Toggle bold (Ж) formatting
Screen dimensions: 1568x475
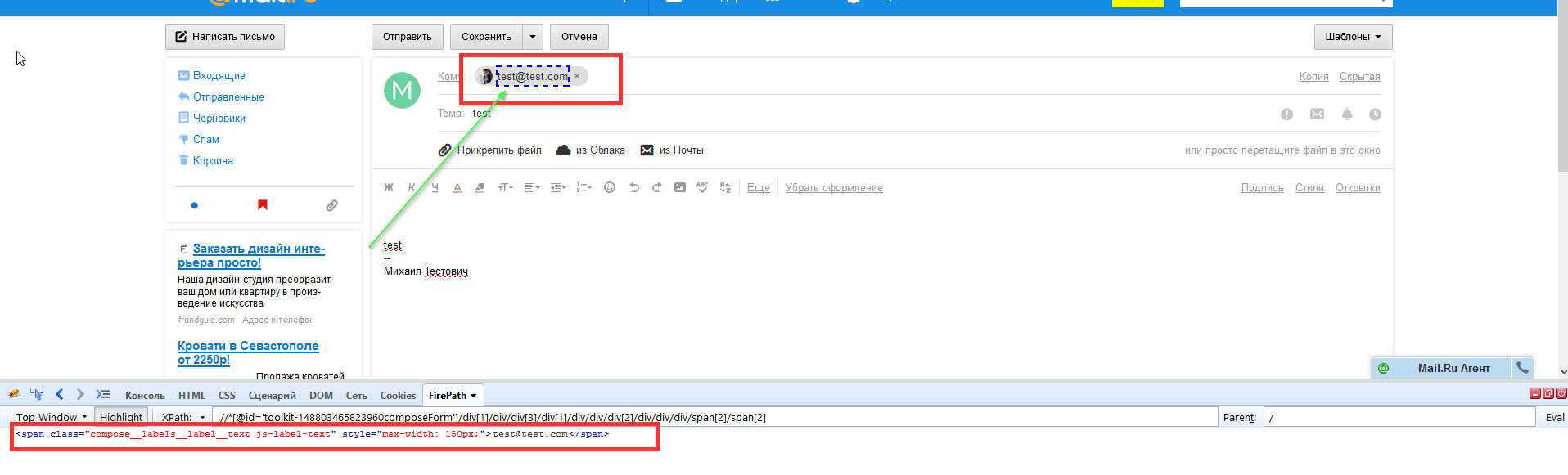(389, 188)
